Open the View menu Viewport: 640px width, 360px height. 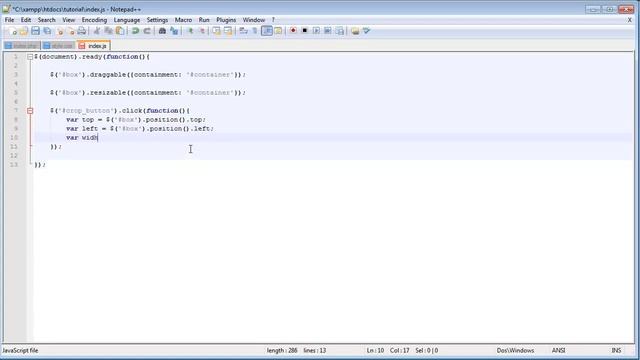(x=69, y=20)
